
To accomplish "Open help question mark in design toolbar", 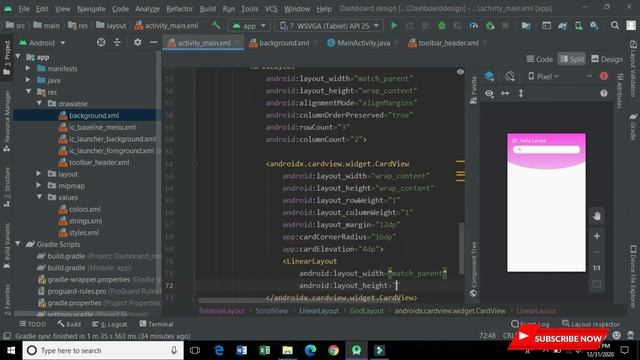I will pos(604,93).
